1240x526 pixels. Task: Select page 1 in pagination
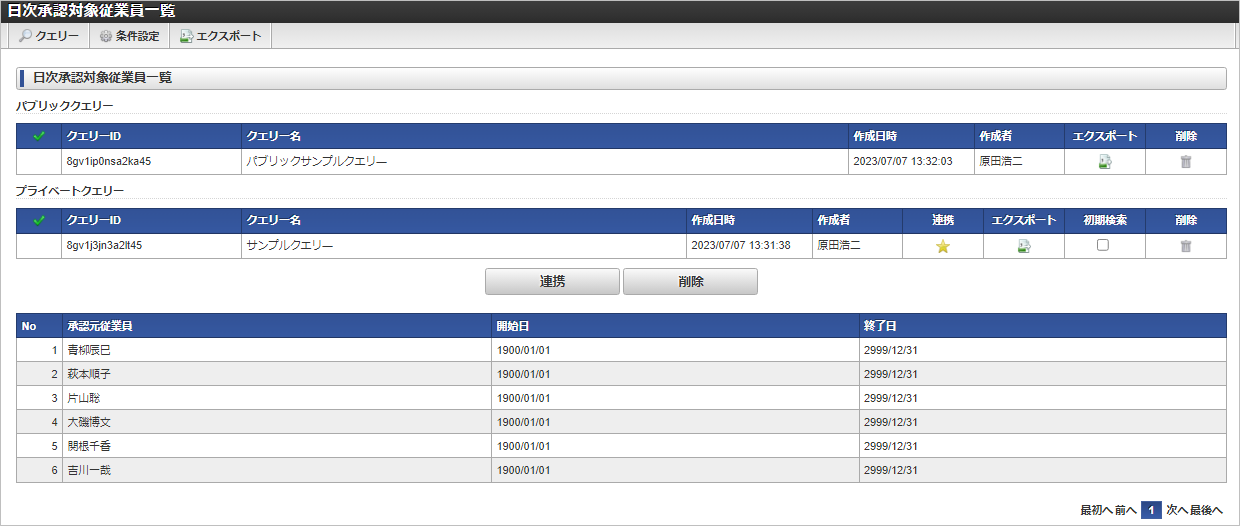click(1151, 510)
